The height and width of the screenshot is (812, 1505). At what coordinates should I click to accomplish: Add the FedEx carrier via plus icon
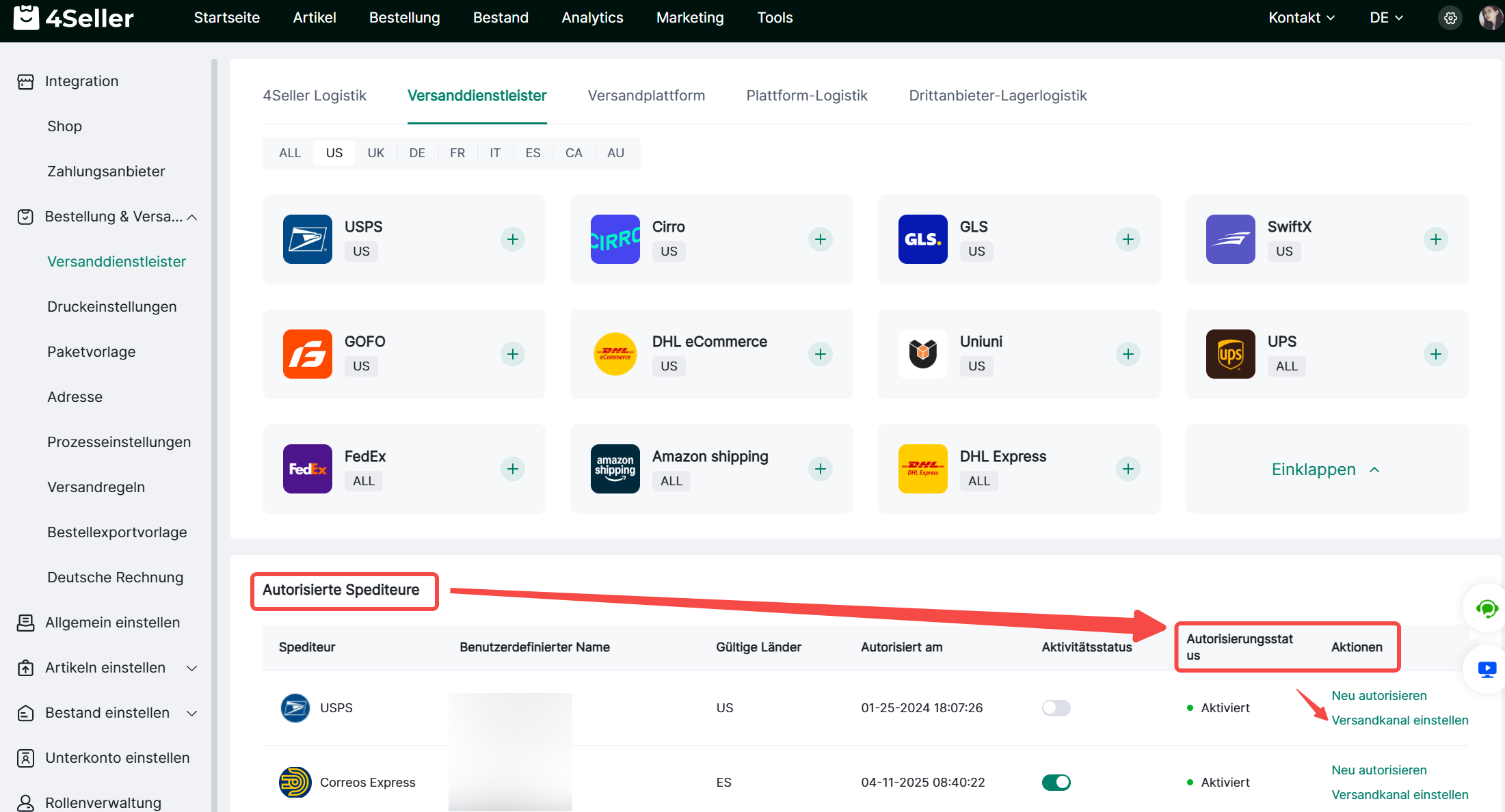coord(512,469)
